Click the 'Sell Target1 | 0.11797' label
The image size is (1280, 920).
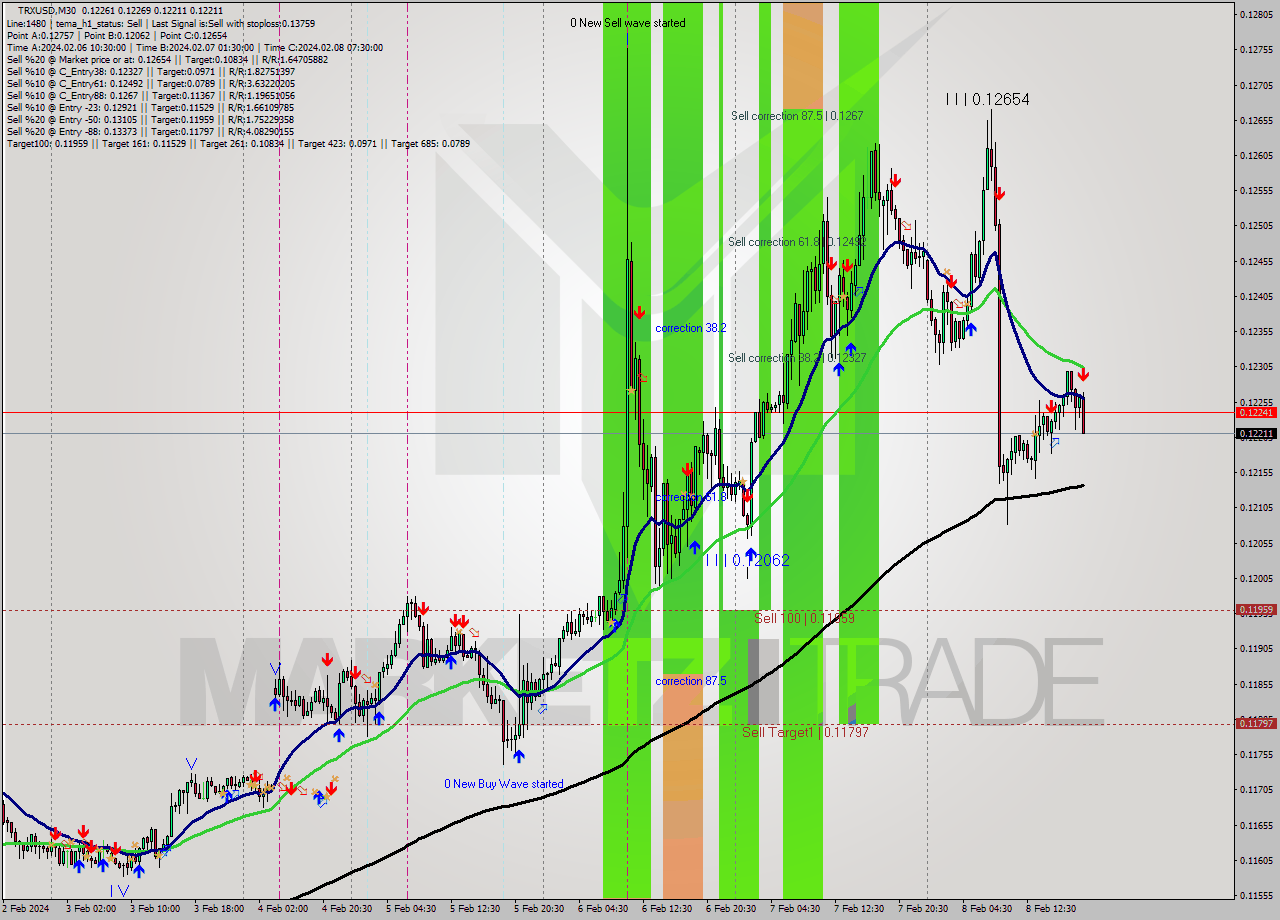pos(805,732)
